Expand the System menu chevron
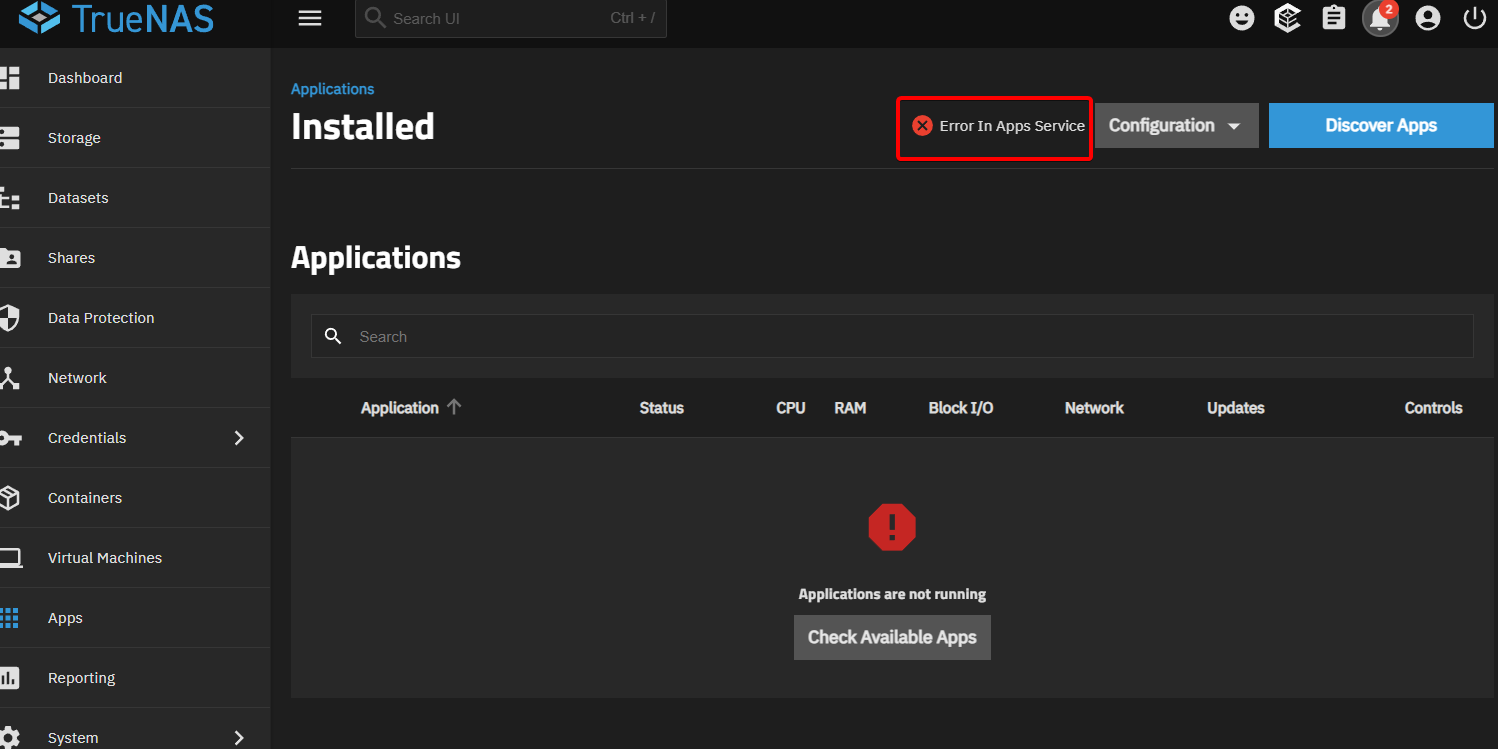1498x749 pixels. (x=238, y=738)
